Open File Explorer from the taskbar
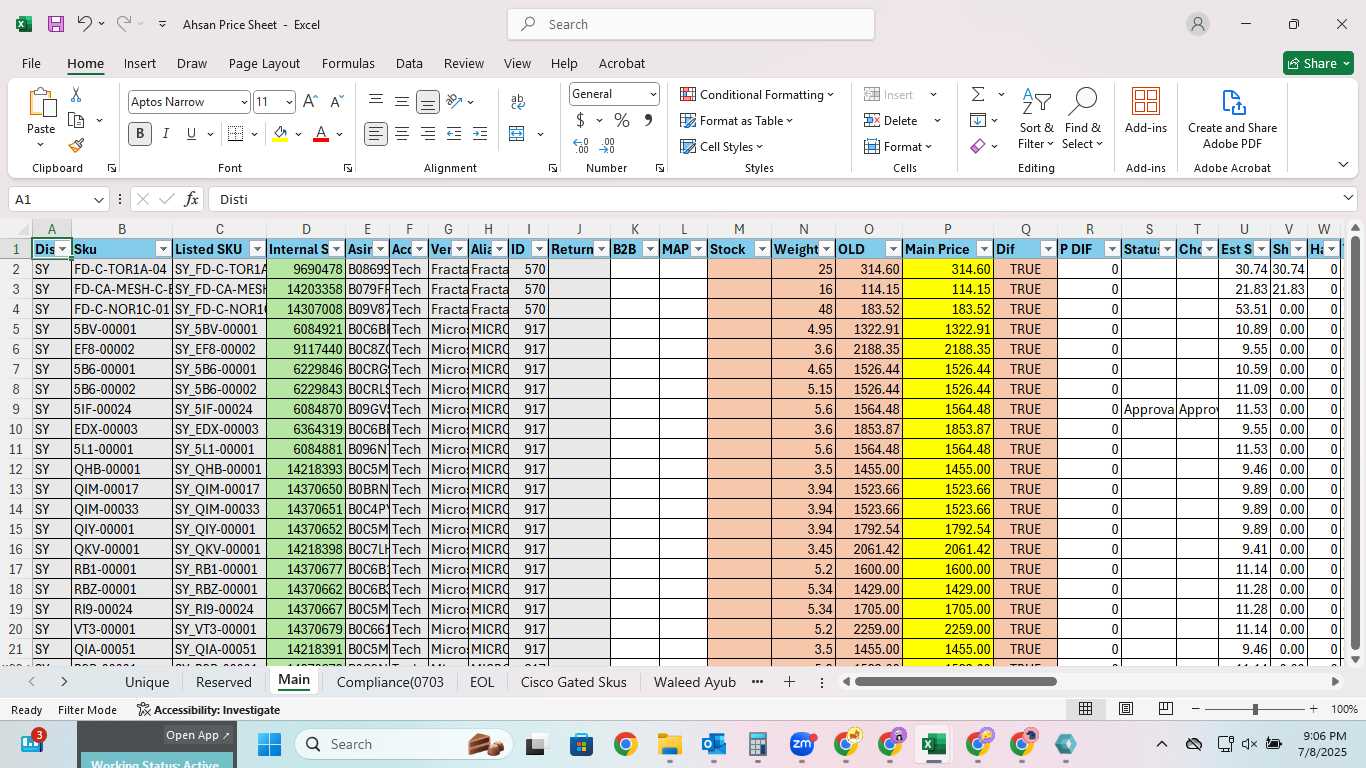The image size is (1366, 768). coord(669,744)
